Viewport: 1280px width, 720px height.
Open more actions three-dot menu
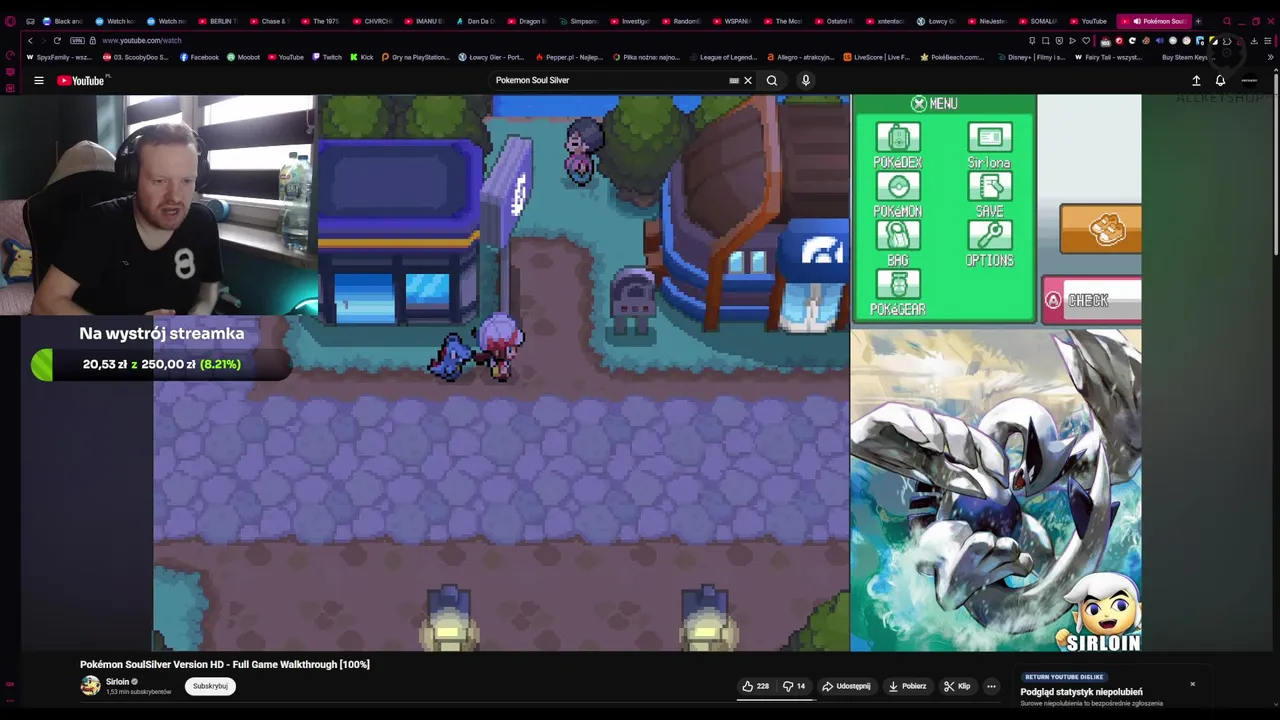(991, 686)
